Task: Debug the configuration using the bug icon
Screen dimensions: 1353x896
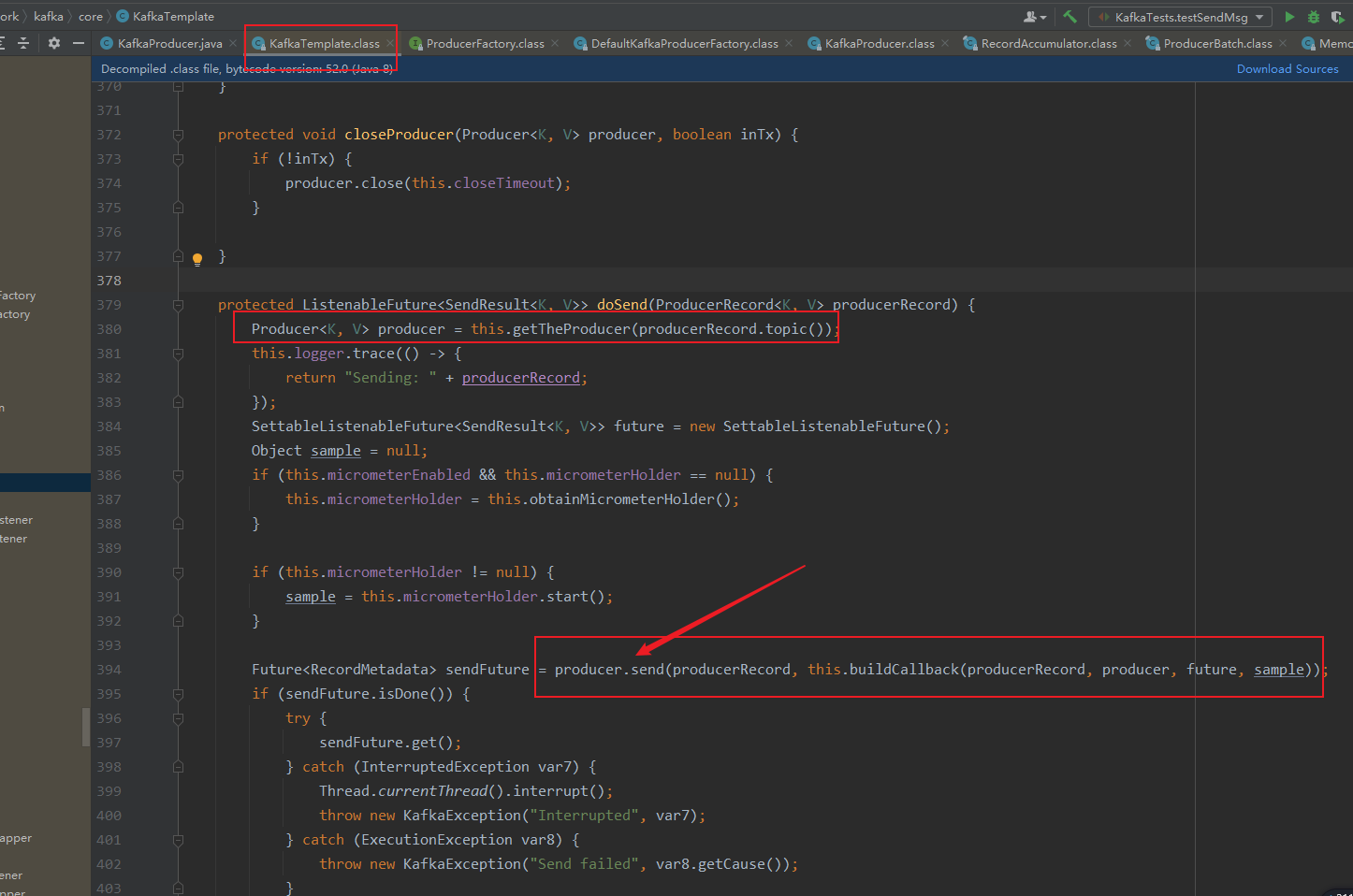Action: pos(1314,17)
